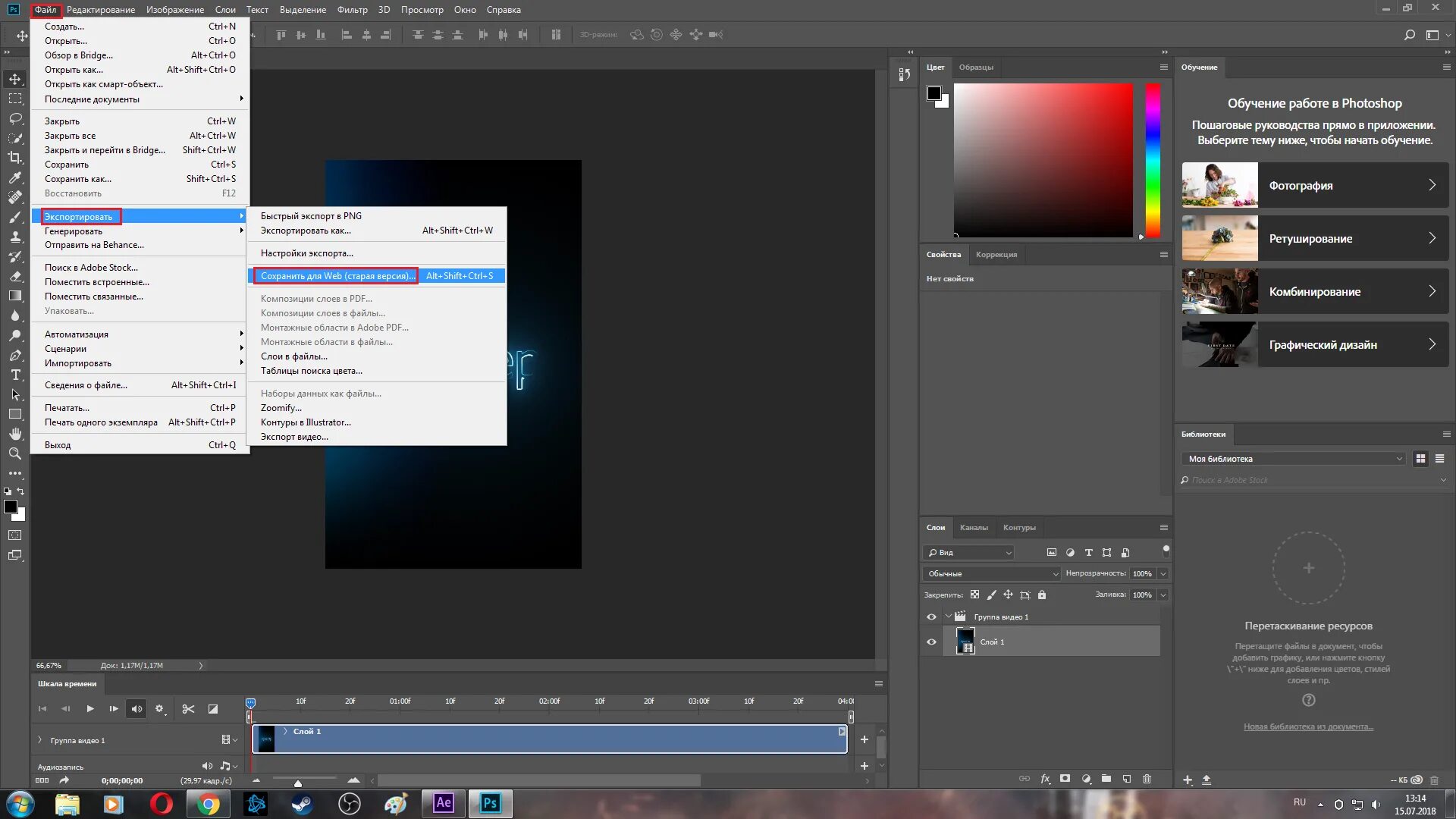
Task: Select the Eyedropper tool
Action: pos(15,177)
